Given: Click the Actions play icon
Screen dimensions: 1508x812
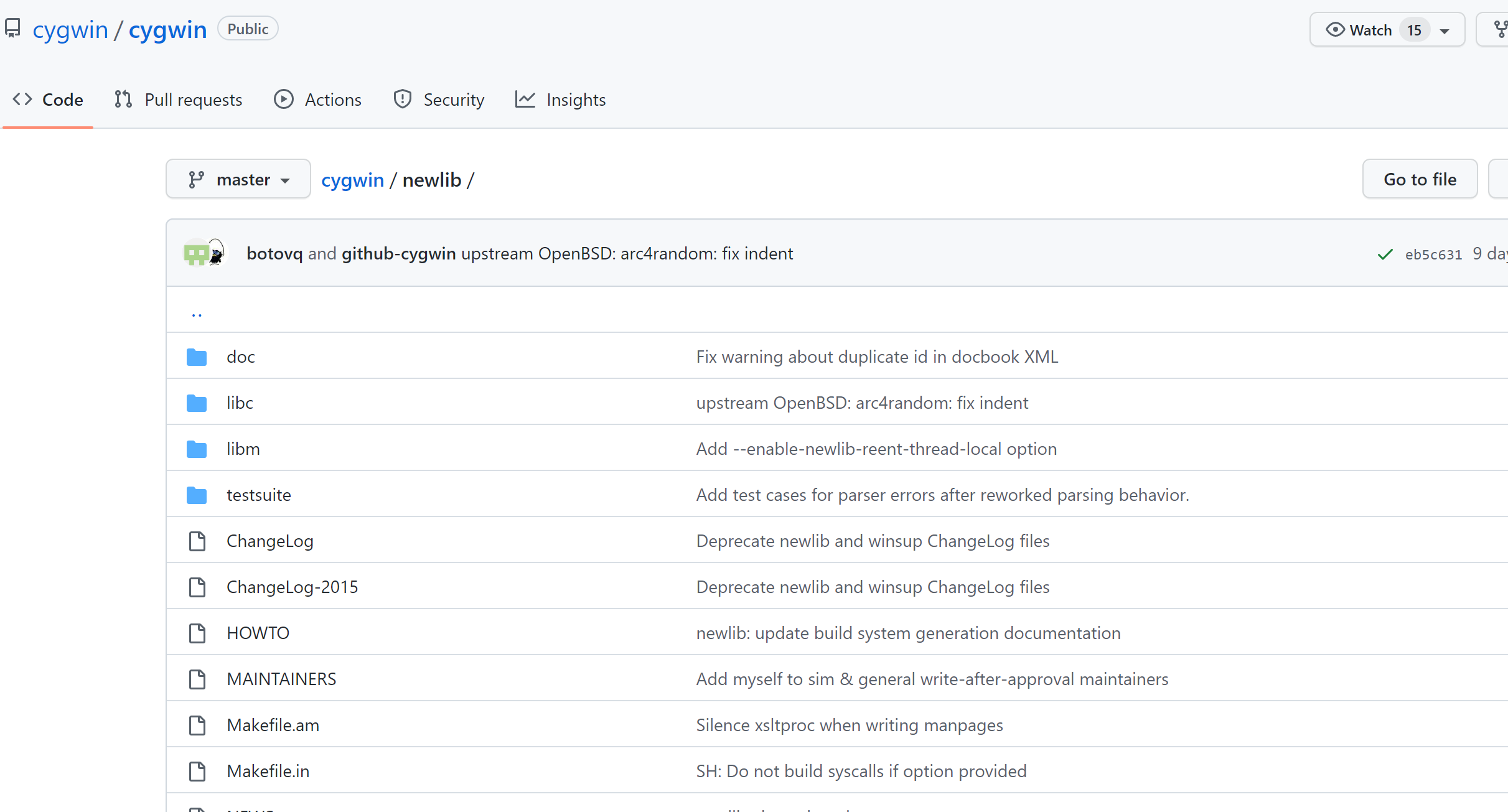Looking at the screenshot, I should [284, 100].
